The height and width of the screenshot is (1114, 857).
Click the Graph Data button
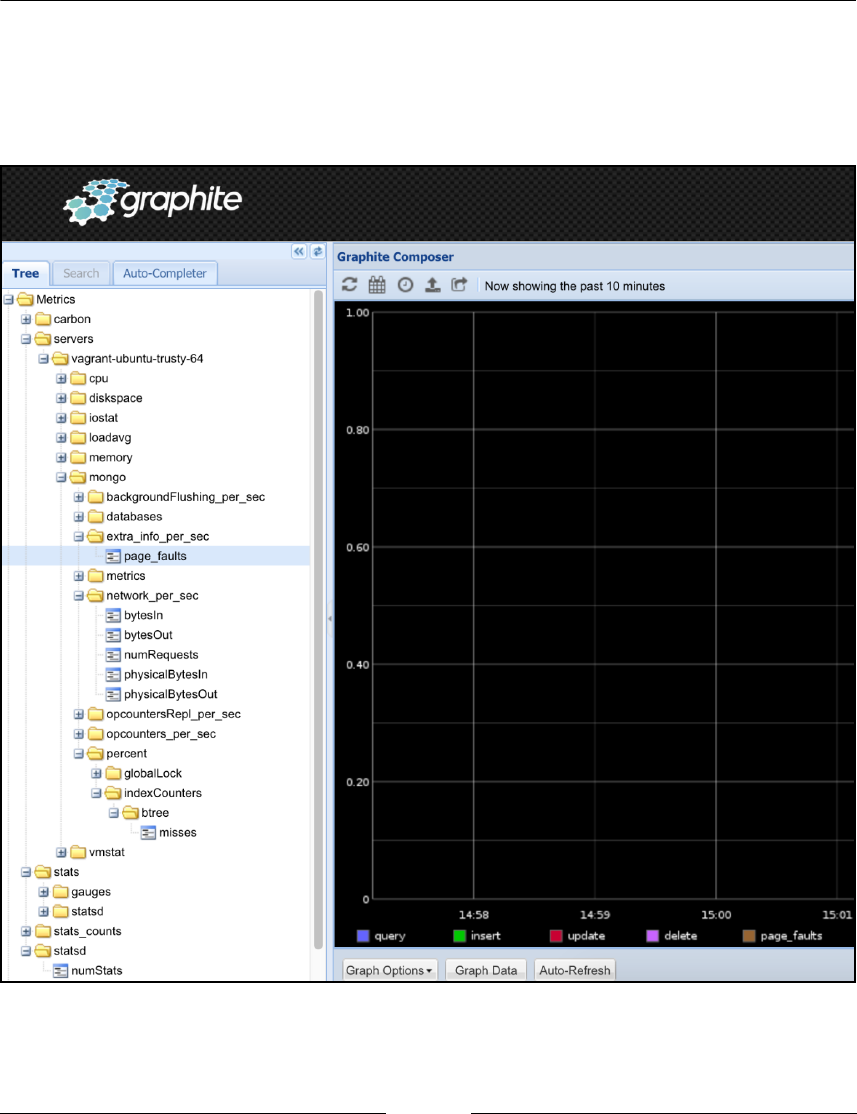486,970
